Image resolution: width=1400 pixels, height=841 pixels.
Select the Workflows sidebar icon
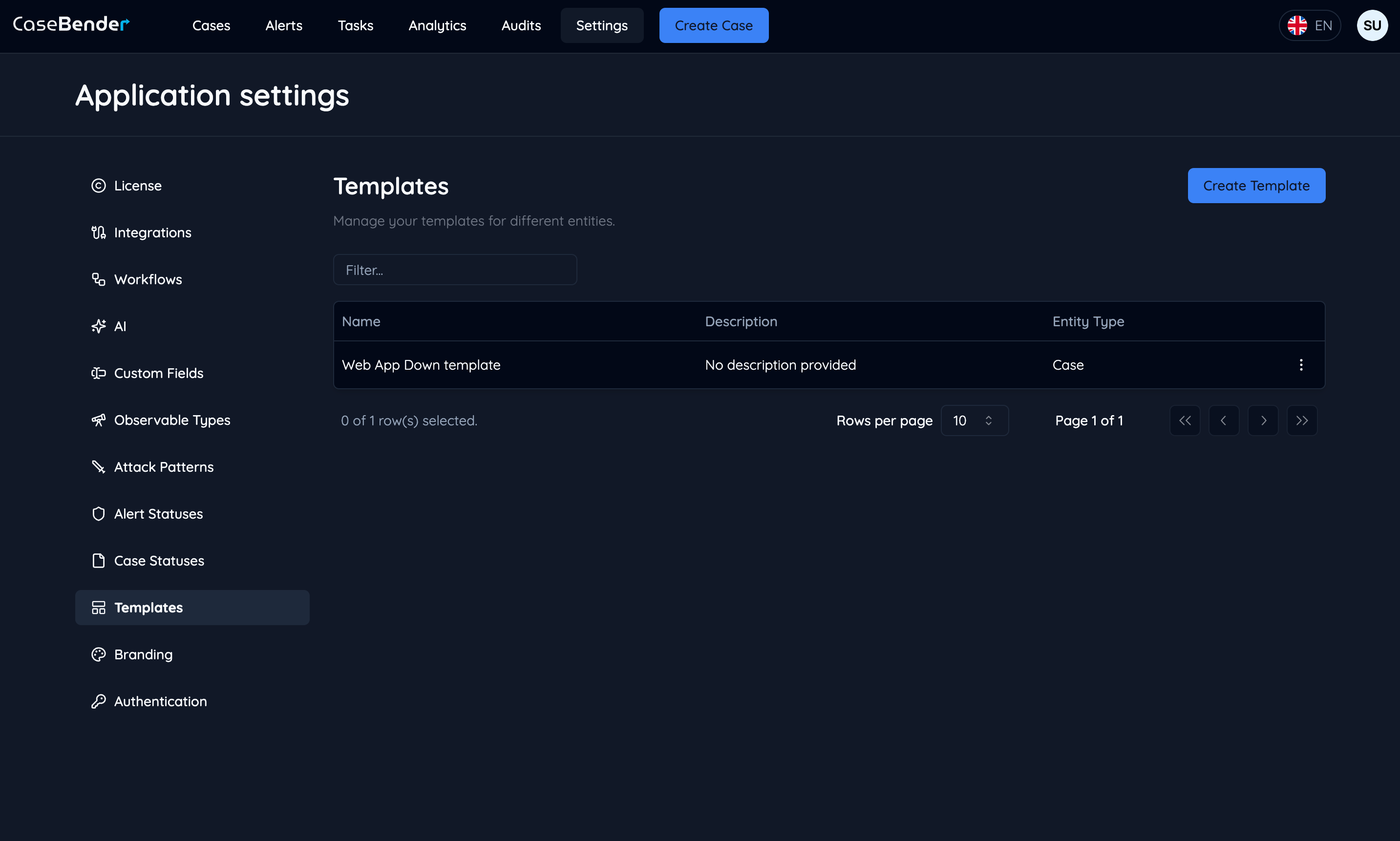(99, 279)
